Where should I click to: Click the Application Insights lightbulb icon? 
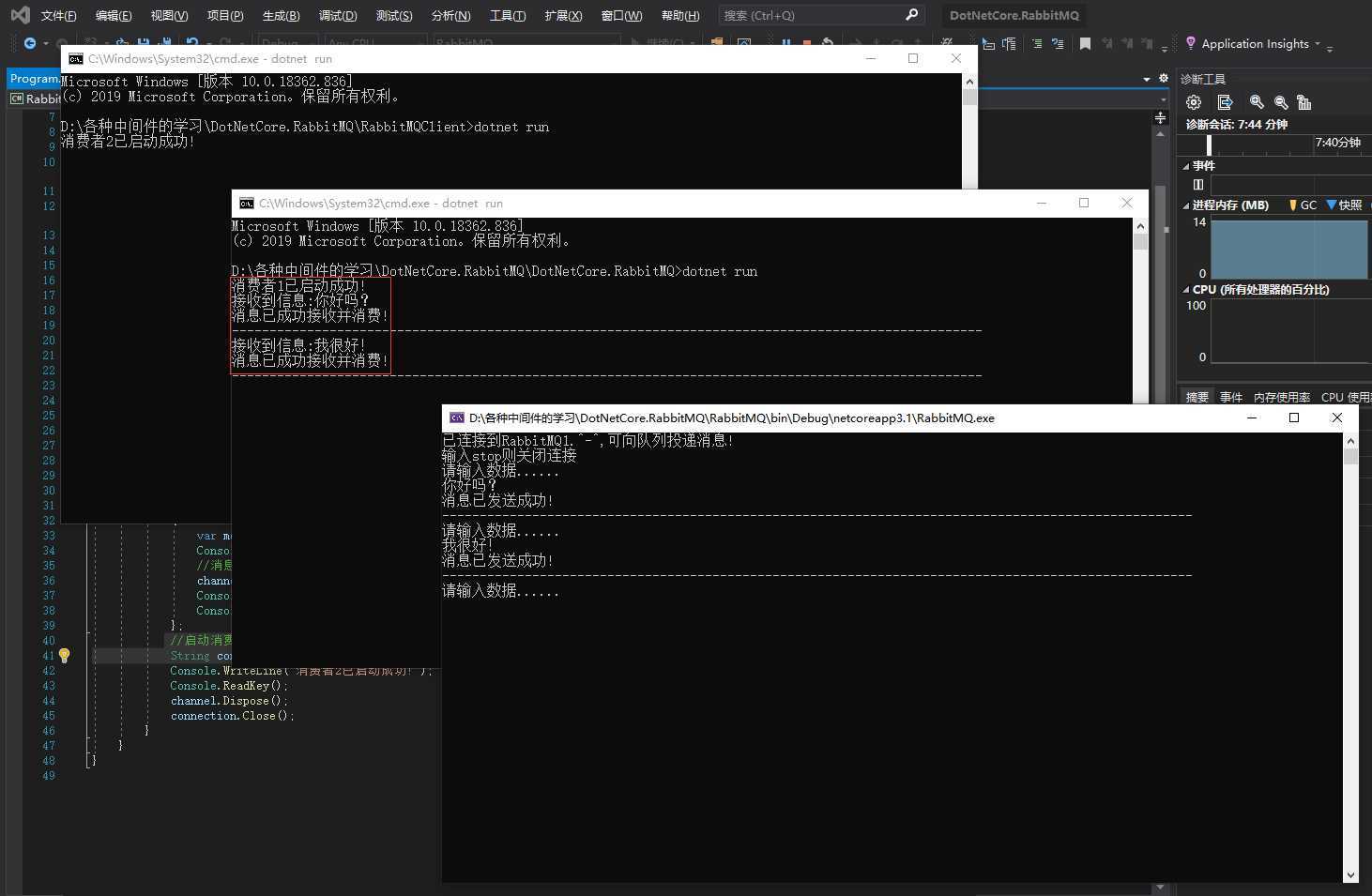pos(1191,43)
